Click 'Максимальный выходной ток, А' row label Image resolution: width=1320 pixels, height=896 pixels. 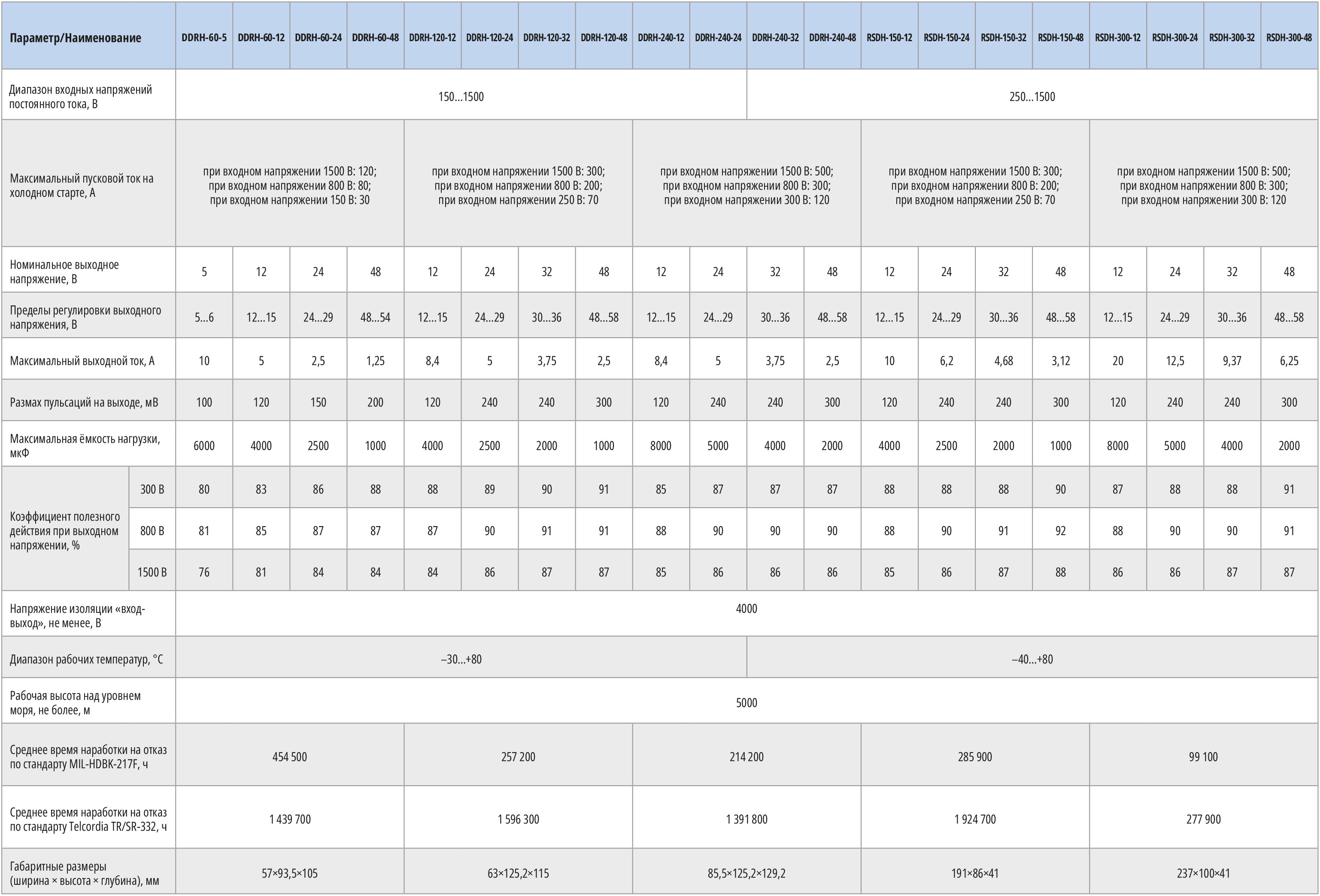click(x=88, y=358)
